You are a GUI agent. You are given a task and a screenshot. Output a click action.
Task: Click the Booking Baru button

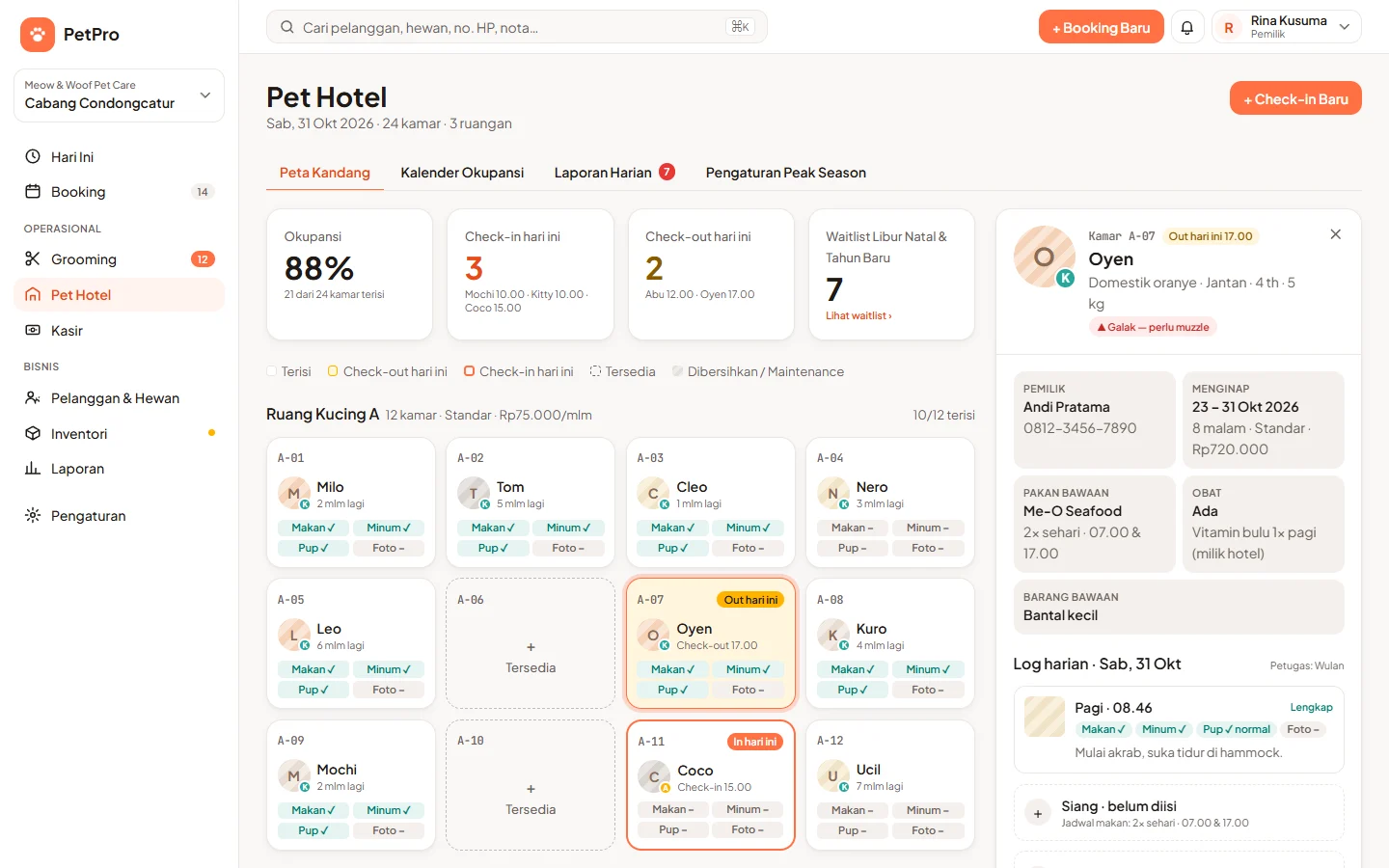pos(1102,27)
